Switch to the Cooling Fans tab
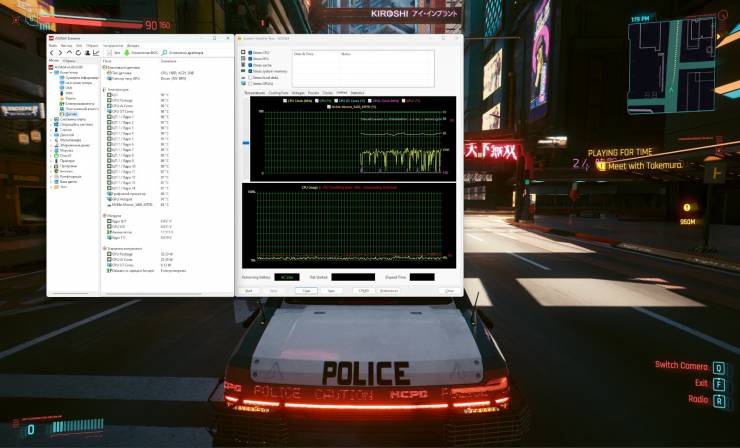The height and width of the screenshot is (448, 740). tap(278, 93)
